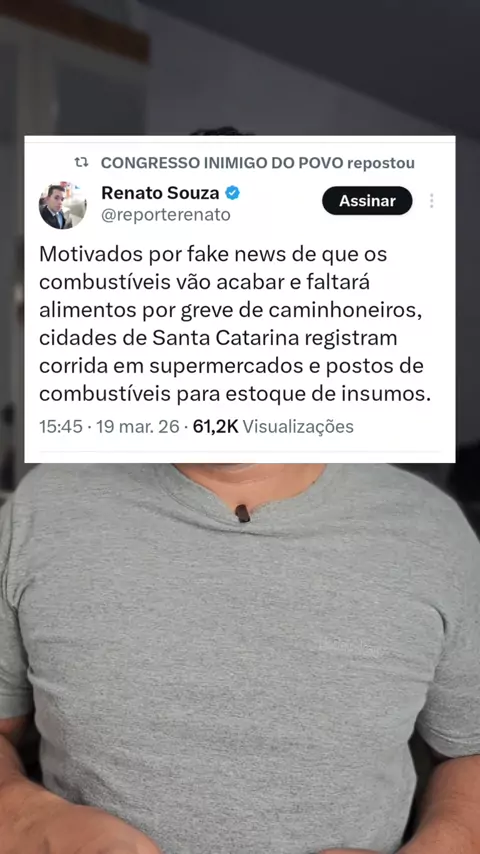Click the black Assinar button

(367, 201)
